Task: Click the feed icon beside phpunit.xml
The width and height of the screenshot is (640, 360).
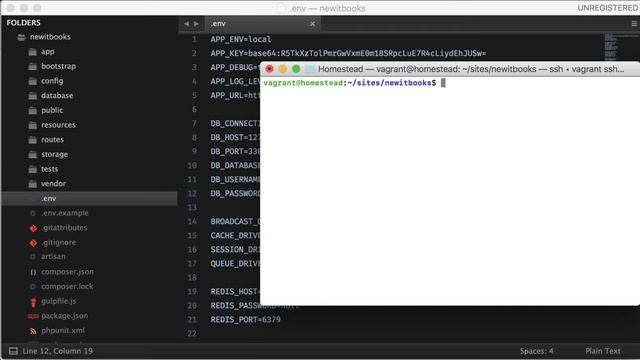Action: [33, 331]
